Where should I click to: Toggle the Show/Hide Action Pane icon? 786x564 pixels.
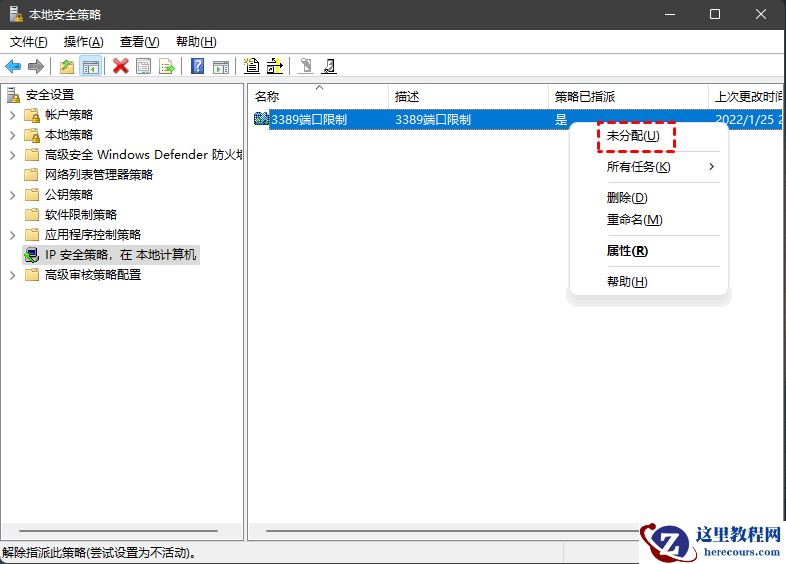pos(221,66)
